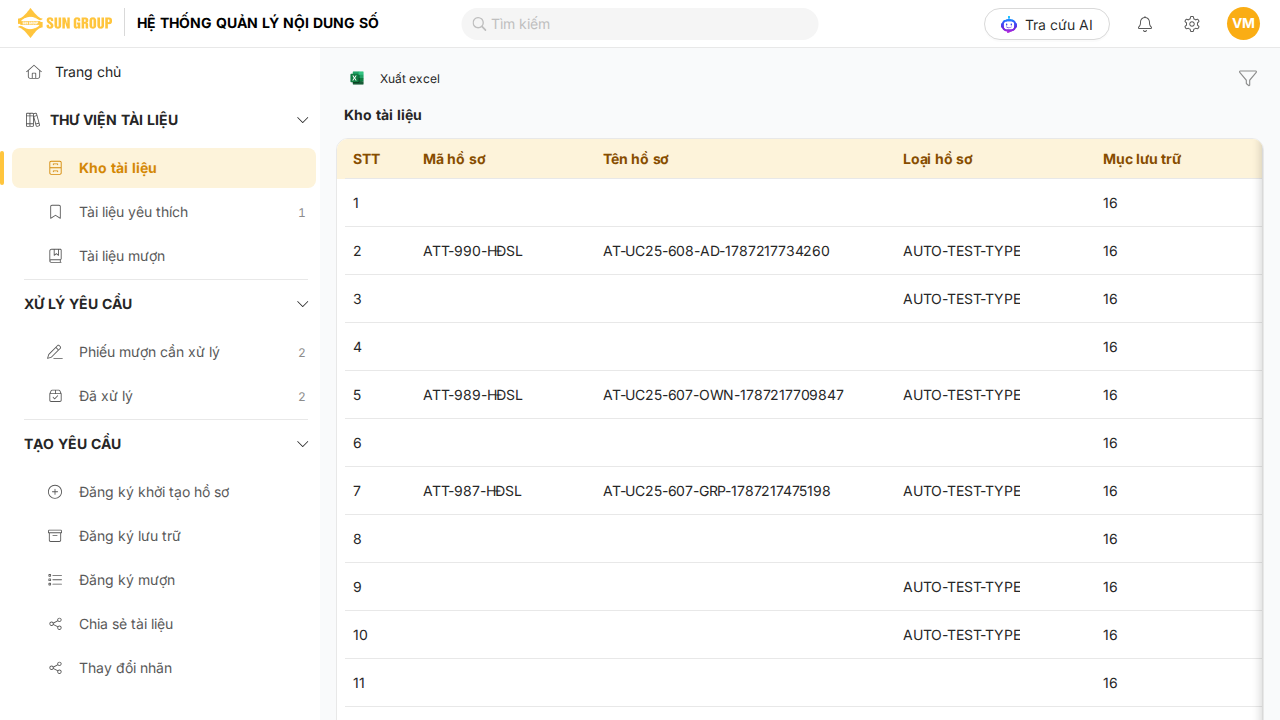Viewport: 1280px width, 720px height.
Task: Click the Trang chủ home icon
Action: pyautogui.click(x=34, y=72)
